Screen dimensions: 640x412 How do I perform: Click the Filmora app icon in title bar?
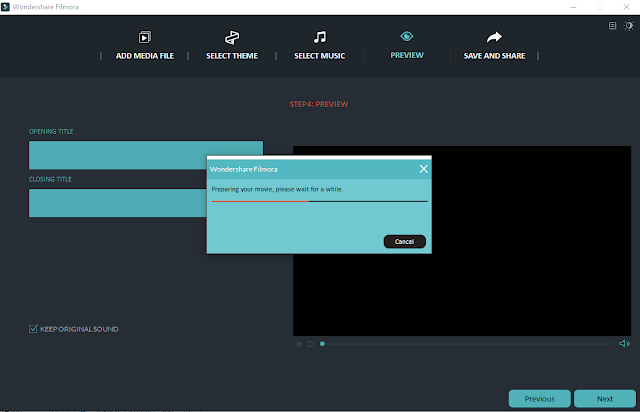(x=5, y=7)
